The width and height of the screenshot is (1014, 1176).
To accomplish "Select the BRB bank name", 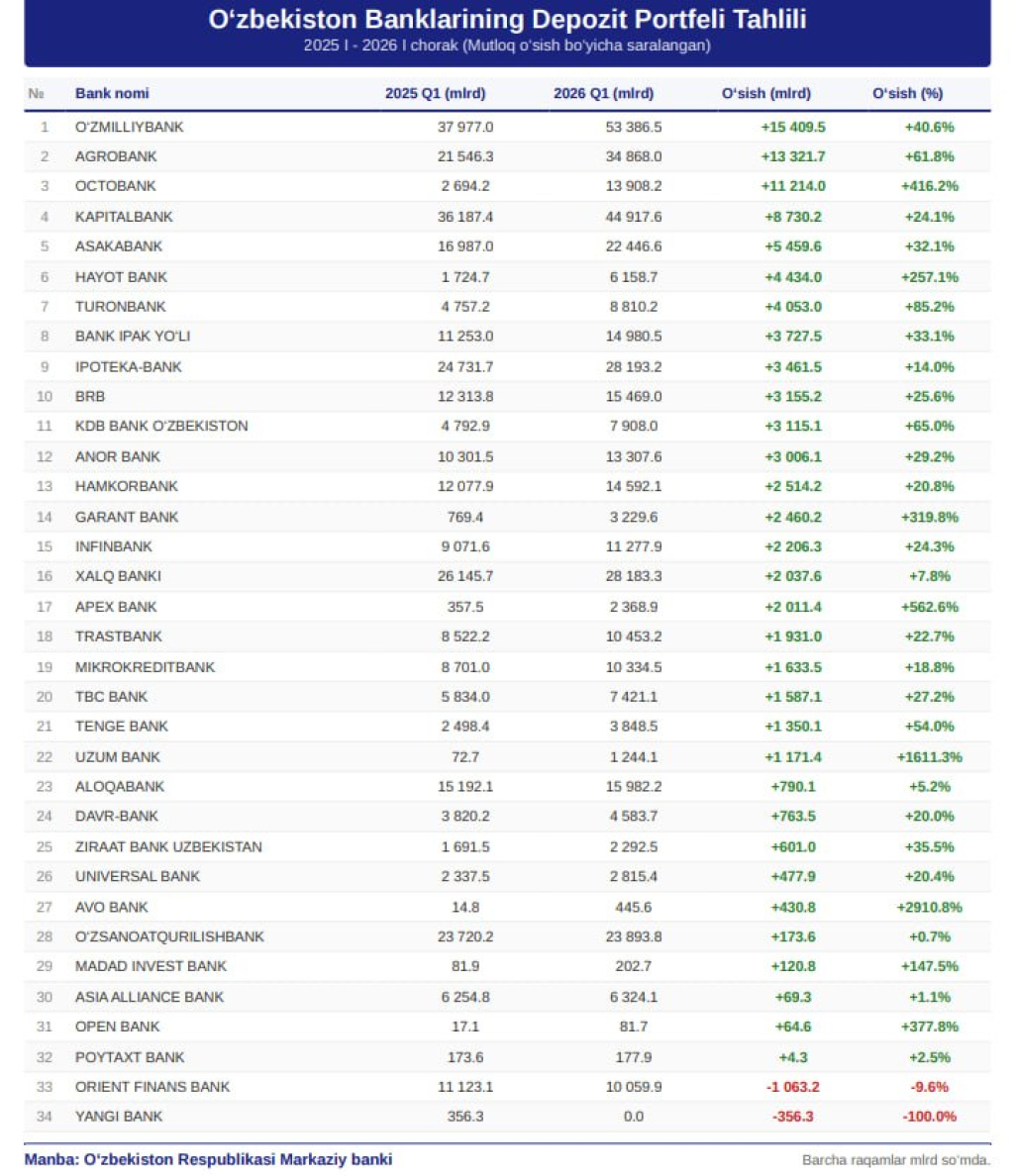I will tap(90, 396).
